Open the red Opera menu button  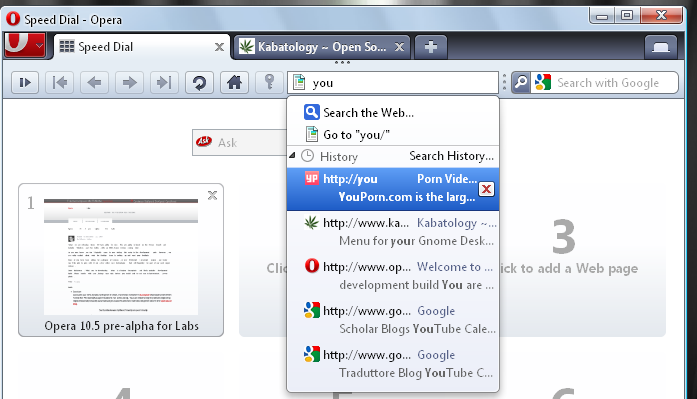(x=25, y=45)
